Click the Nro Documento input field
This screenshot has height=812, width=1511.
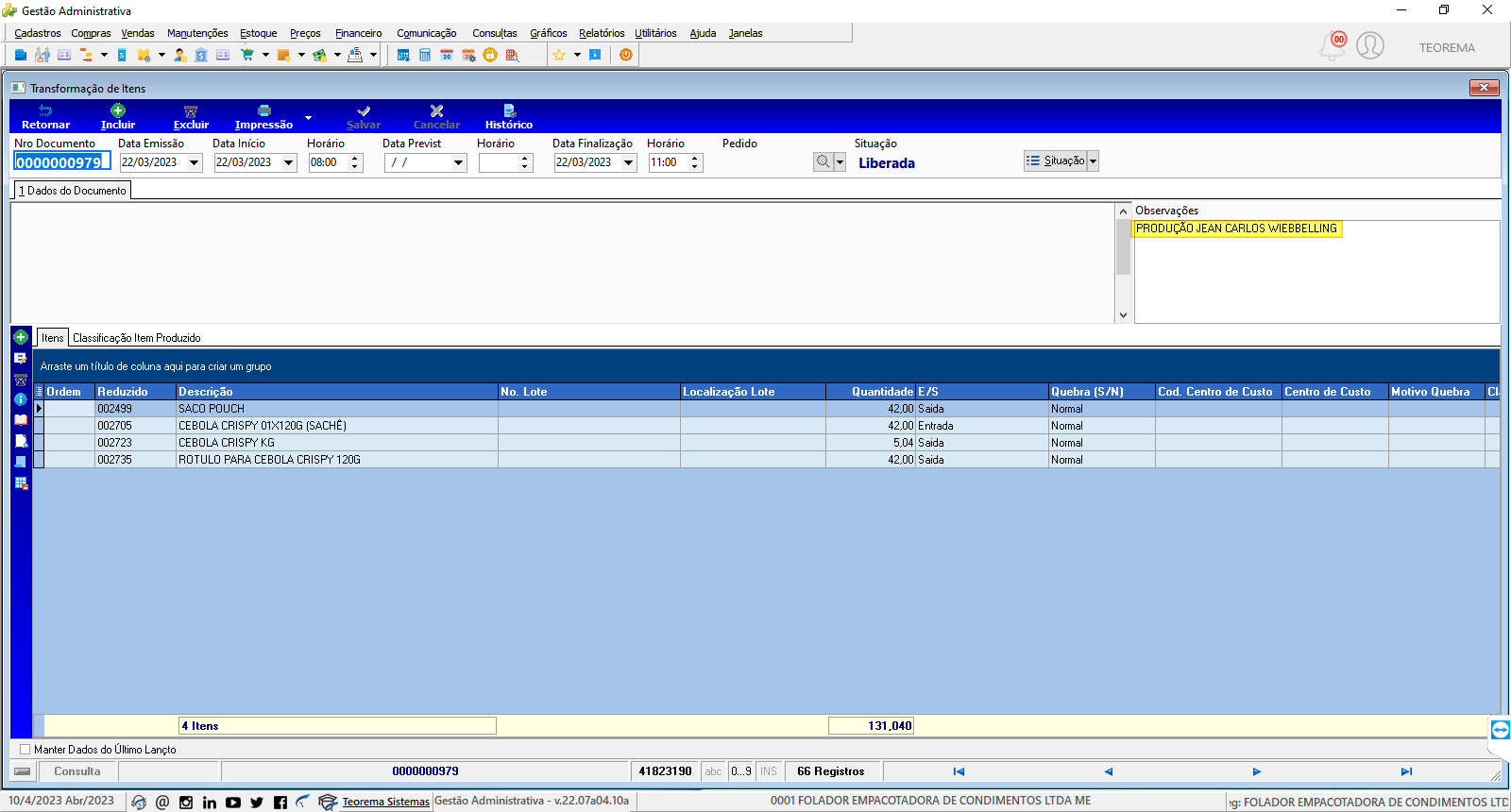tap(62, 162)
